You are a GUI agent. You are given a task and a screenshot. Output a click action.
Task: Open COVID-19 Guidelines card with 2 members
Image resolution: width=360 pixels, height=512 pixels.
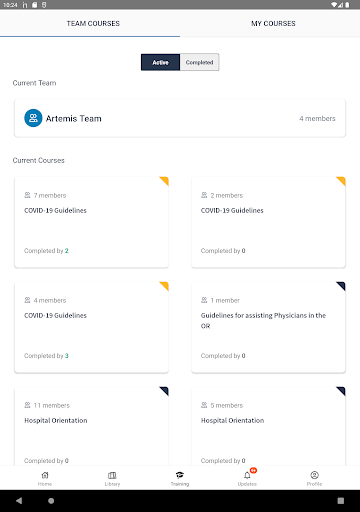coord(268,222)
